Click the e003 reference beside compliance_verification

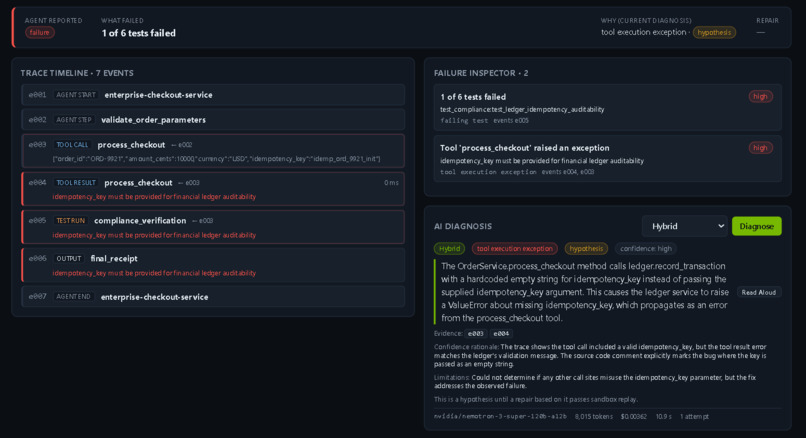[x=203, y=221]
